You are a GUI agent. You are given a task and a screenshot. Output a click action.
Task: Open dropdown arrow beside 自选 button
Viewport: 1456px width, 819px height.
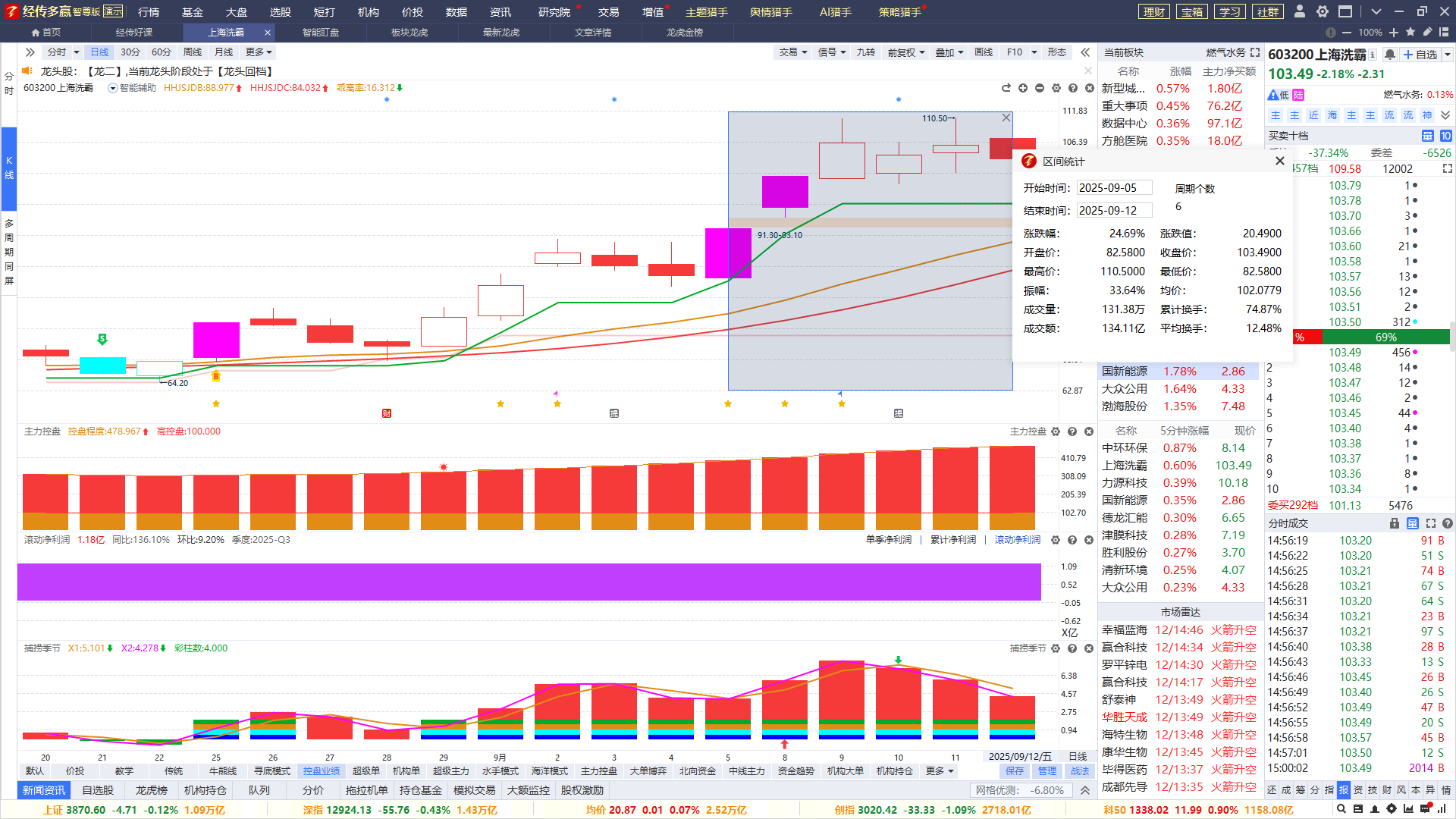(x=1447, y=55)
